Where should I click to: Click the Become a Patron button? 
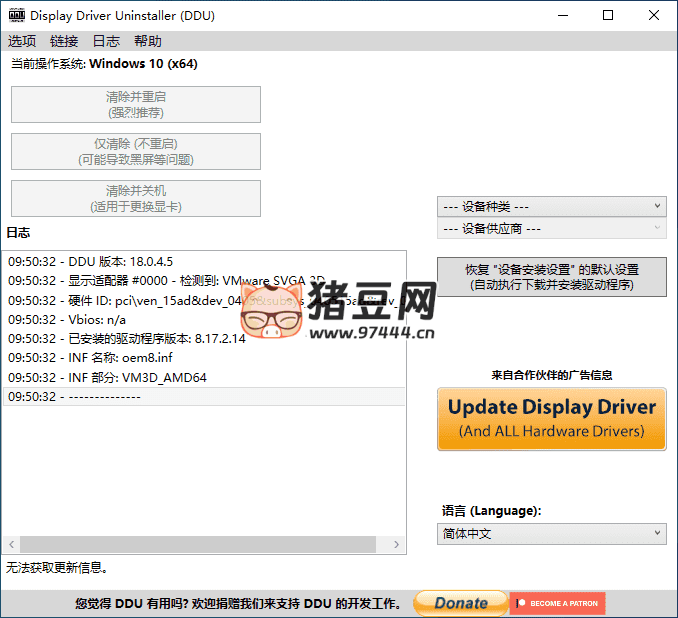(558, 603)
